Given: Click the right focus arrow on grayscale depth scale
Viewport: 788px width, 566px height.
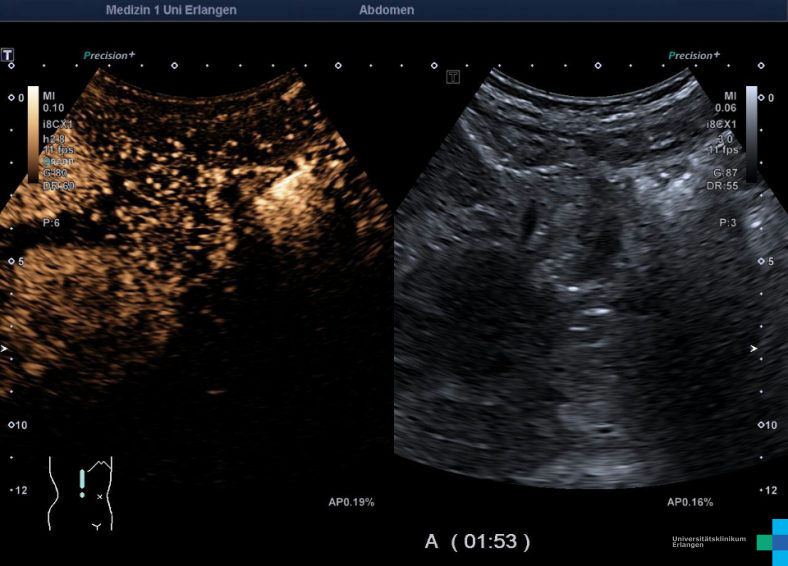Looking at the screenshot, I should coord(755,349).
